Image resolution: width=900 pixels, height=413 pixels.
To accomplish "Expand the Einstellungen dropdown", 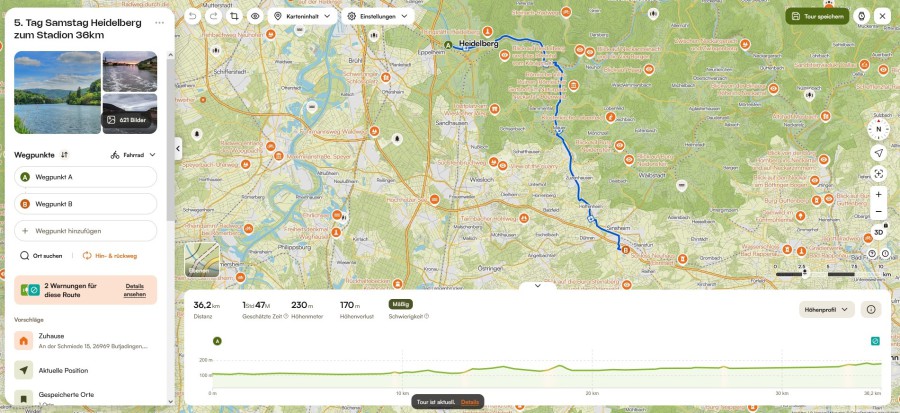I will pyautogui.click(x=378, y=16).
